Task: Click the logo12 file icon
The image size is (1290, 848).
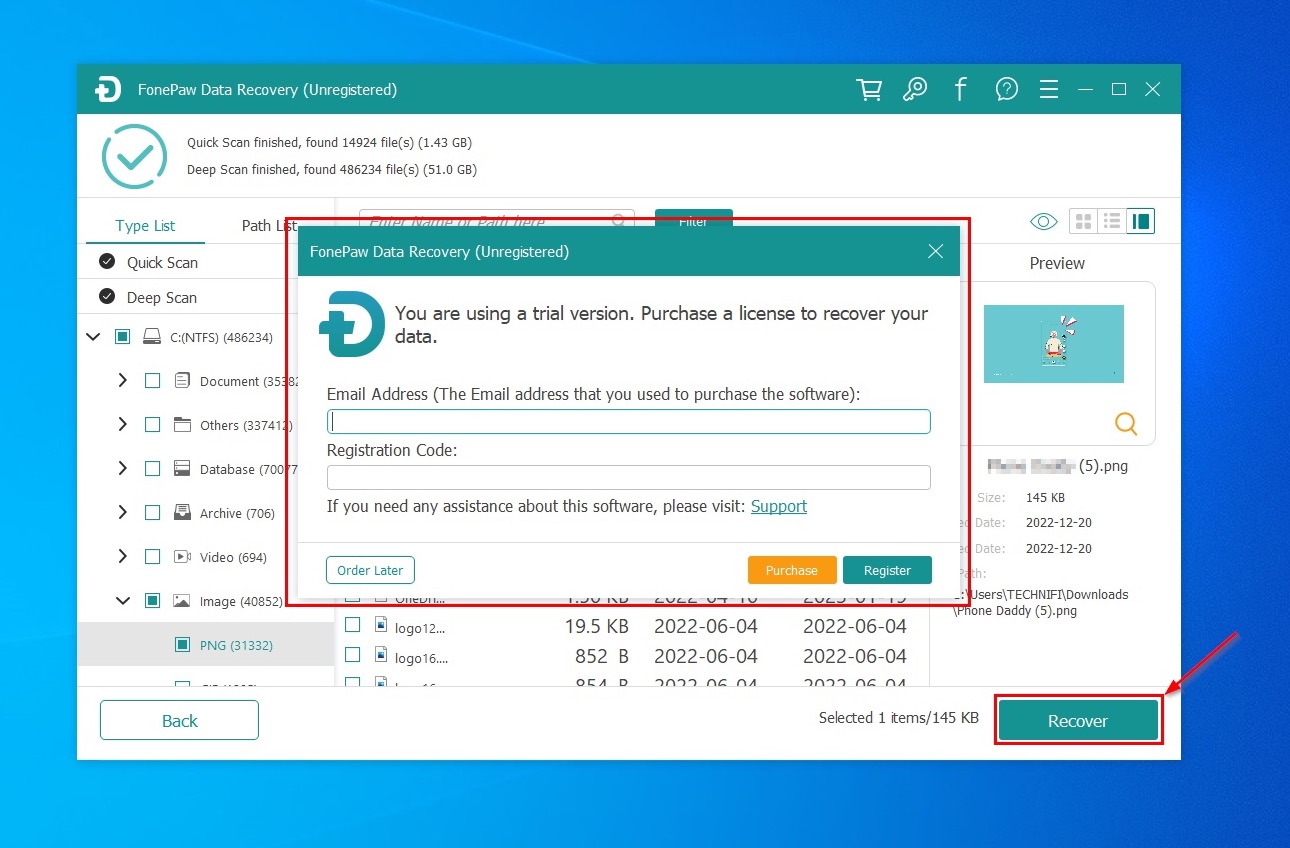Action: [x=381, y=625]
